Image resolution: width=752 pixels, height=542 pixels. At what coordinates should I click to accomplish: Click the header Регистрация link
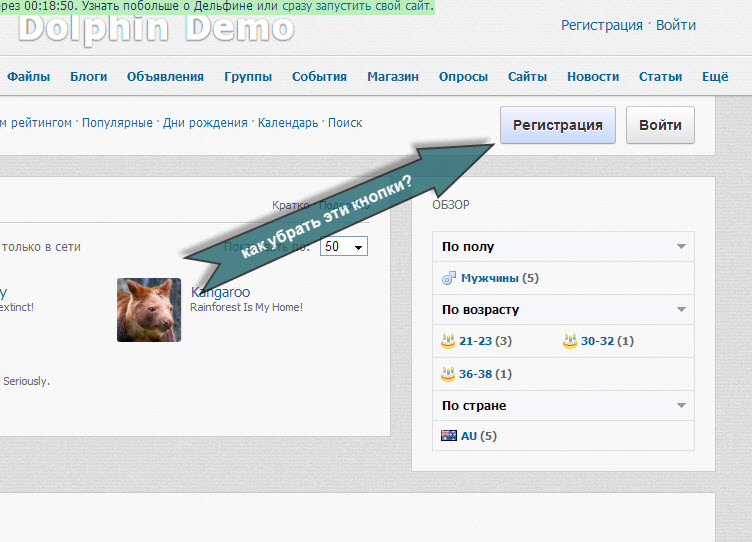point(602,25)
